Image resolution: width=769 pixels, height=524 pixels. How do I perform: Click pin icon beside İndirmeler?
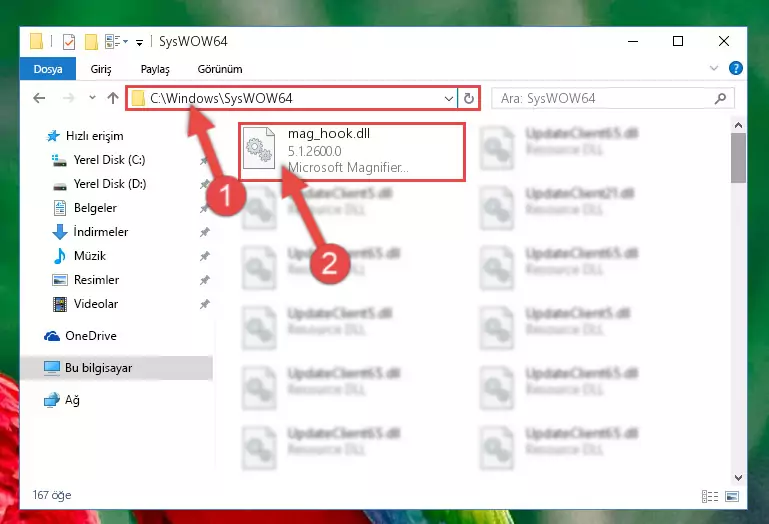coord(205,232)
